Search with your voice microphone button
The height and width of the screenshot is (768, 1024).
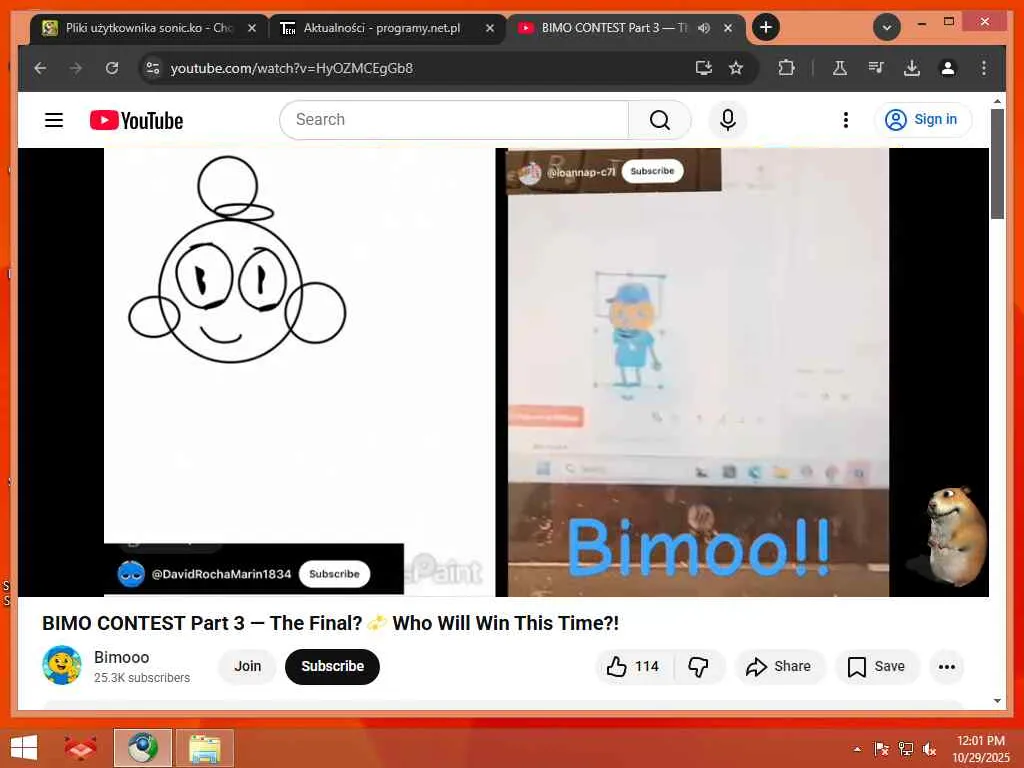click(728, 120)
